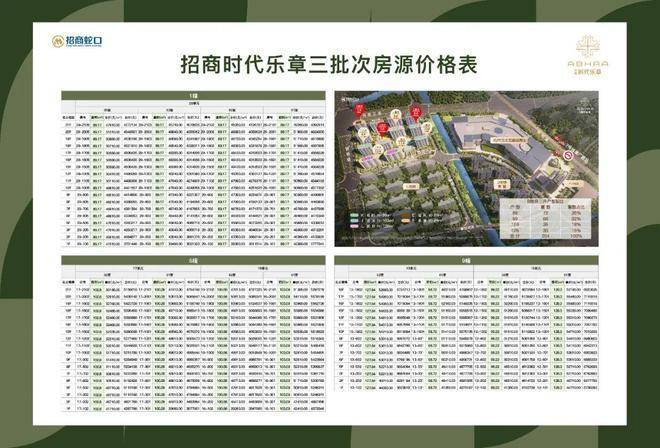Viewport: 660px width, 448px height.
Task: Select the red map pin beside the left white markers
Action: click(383, 129)
